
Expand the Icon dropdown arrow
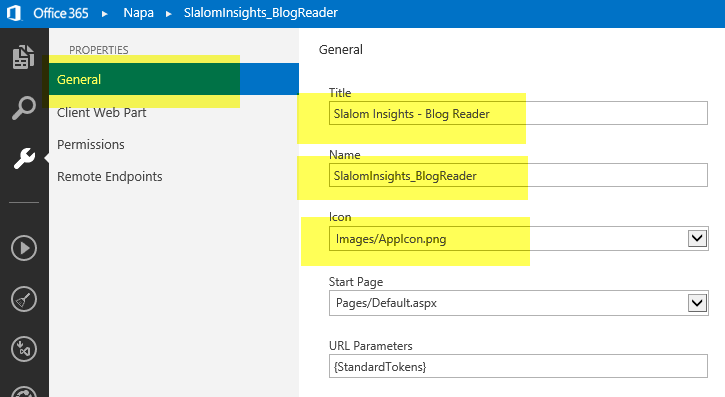pos(697,238)
